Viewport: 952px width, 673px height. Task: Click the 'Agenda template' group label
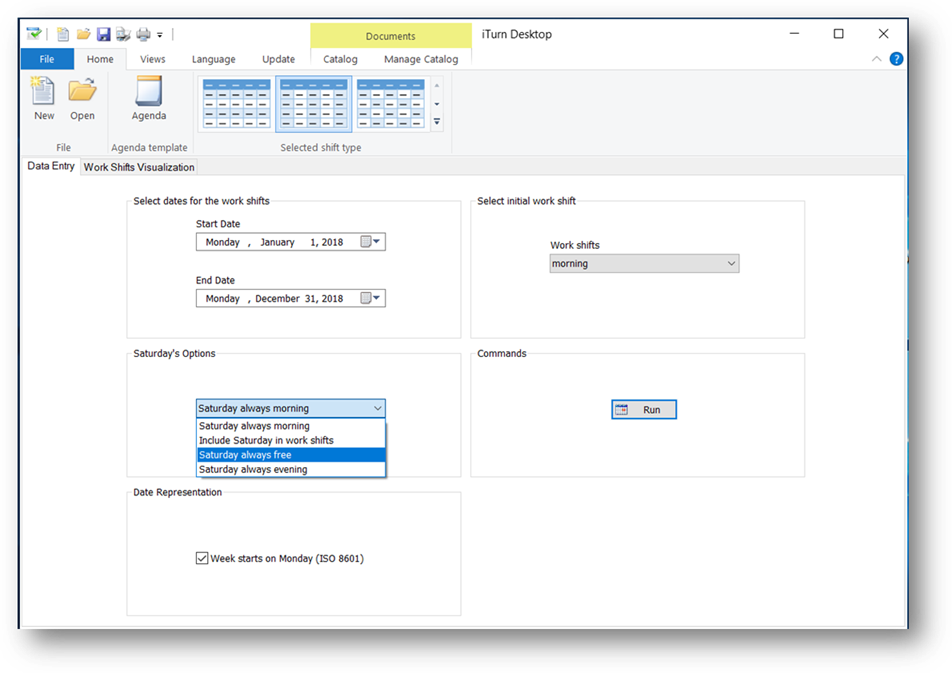tap(149, 148)
